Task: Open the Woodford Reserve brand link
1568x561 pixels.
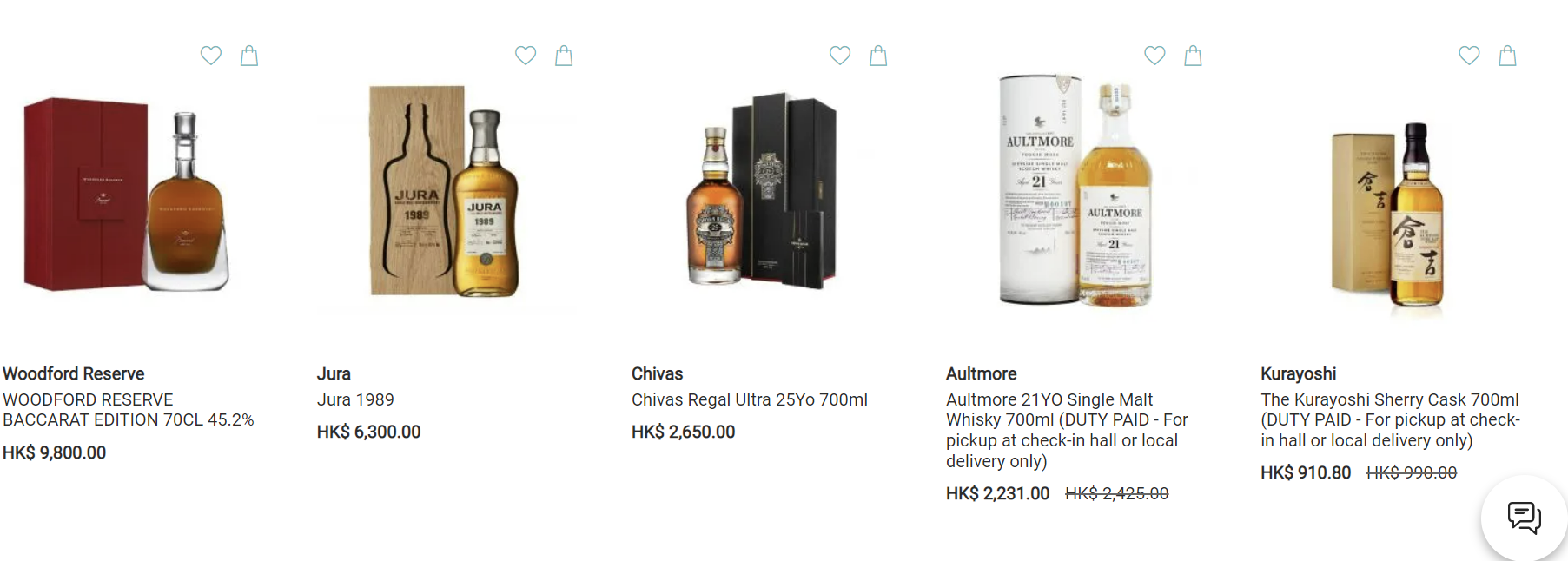Action: 74,373
